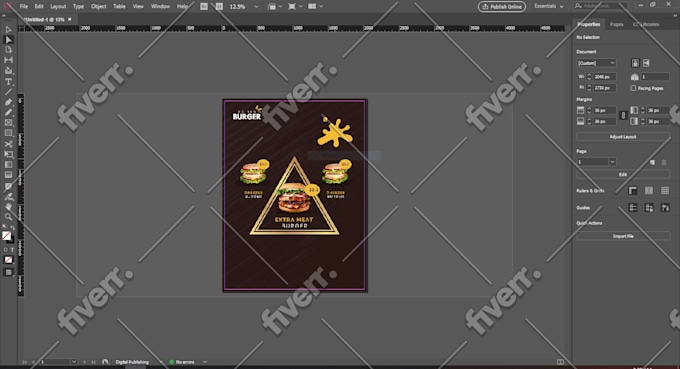680x369 pixels.
Task: Click the create new page icon
Action: 652,162
